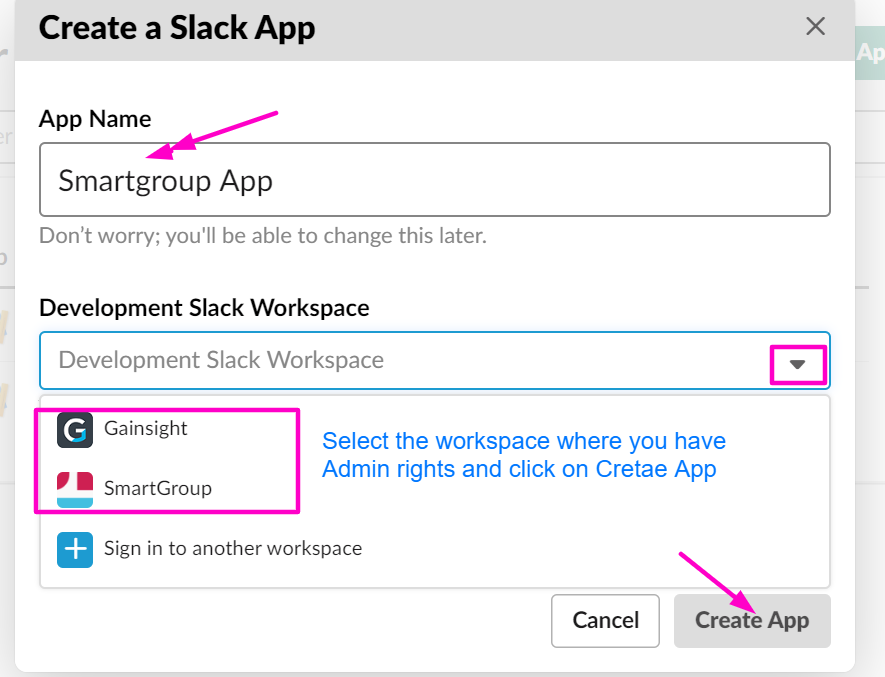885x677 pixels.
Task: Click the SmartGroup workspace logo icon
Action: pos(75,490)
